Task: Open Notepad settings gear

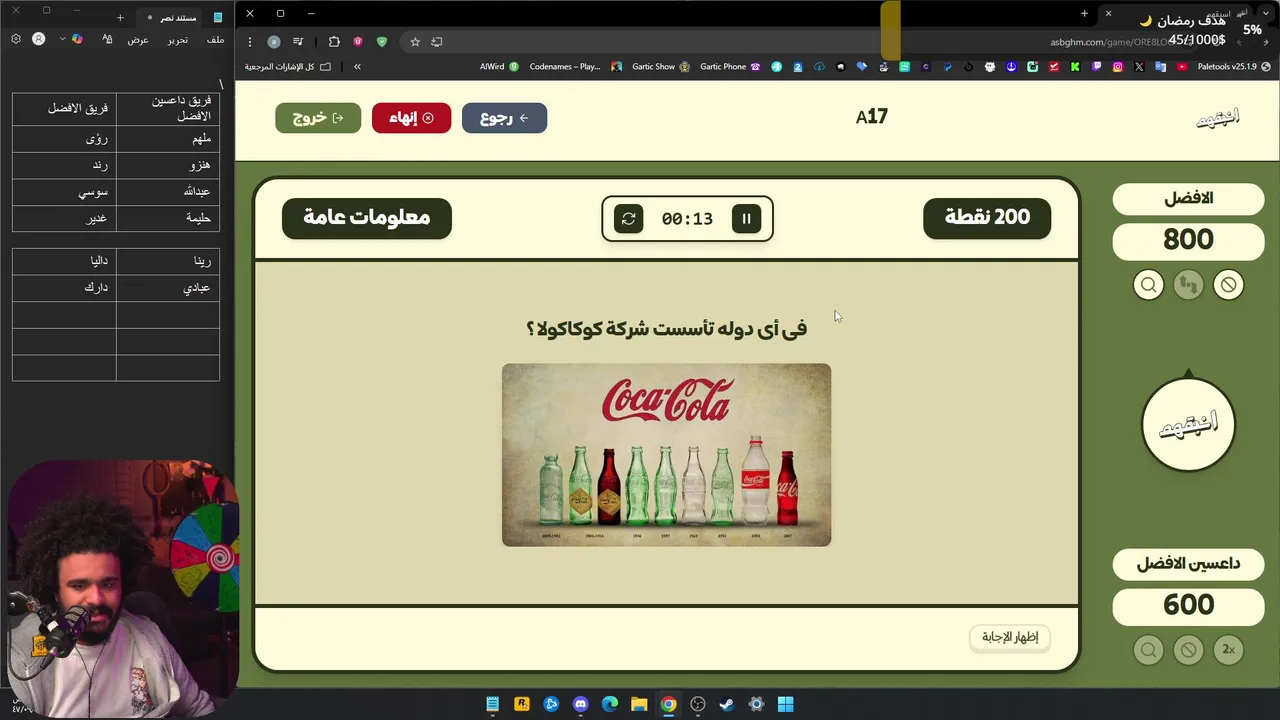Action: [x=15, y=39]
